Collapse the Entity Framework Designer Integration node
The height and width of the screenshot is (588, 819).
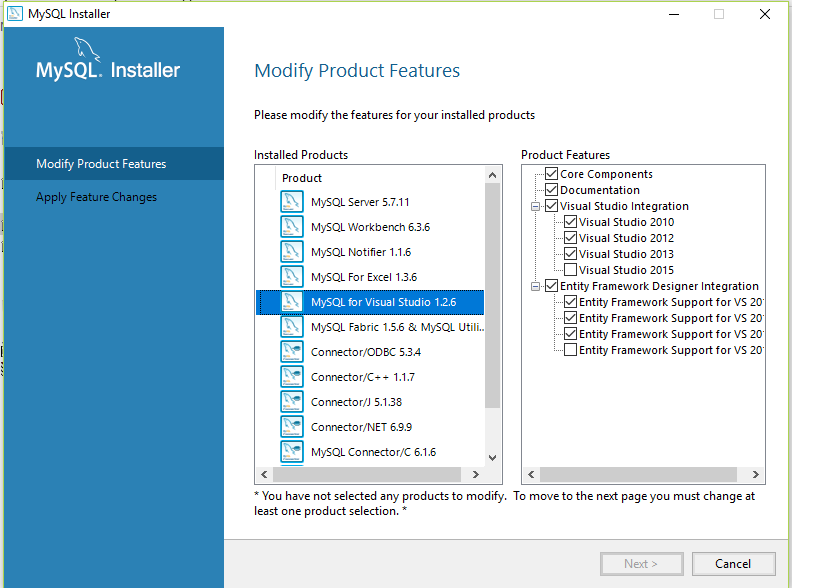(x=535, y=286)
